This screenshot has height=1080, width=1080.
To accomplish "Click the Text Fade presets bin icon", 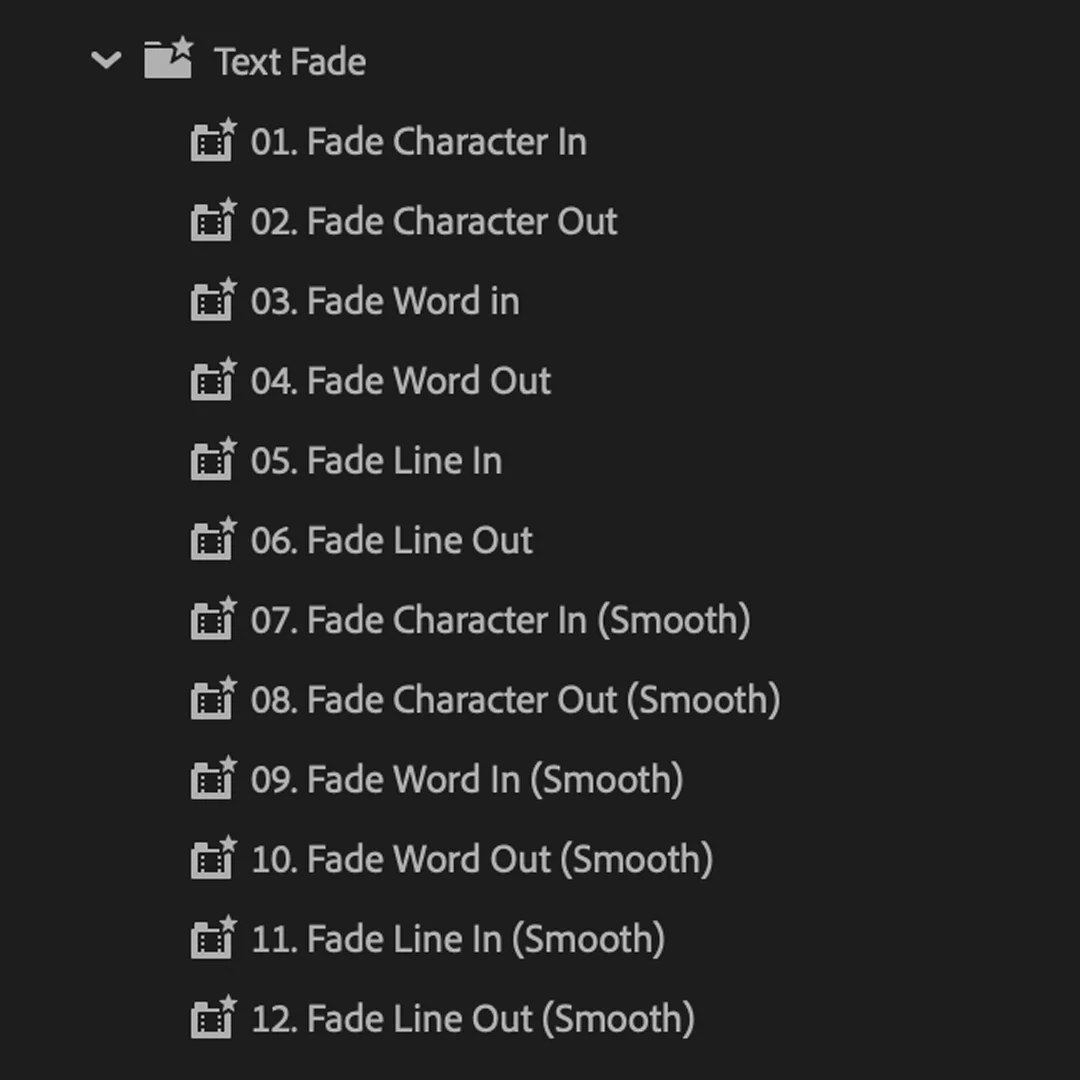I will point(168,60).
